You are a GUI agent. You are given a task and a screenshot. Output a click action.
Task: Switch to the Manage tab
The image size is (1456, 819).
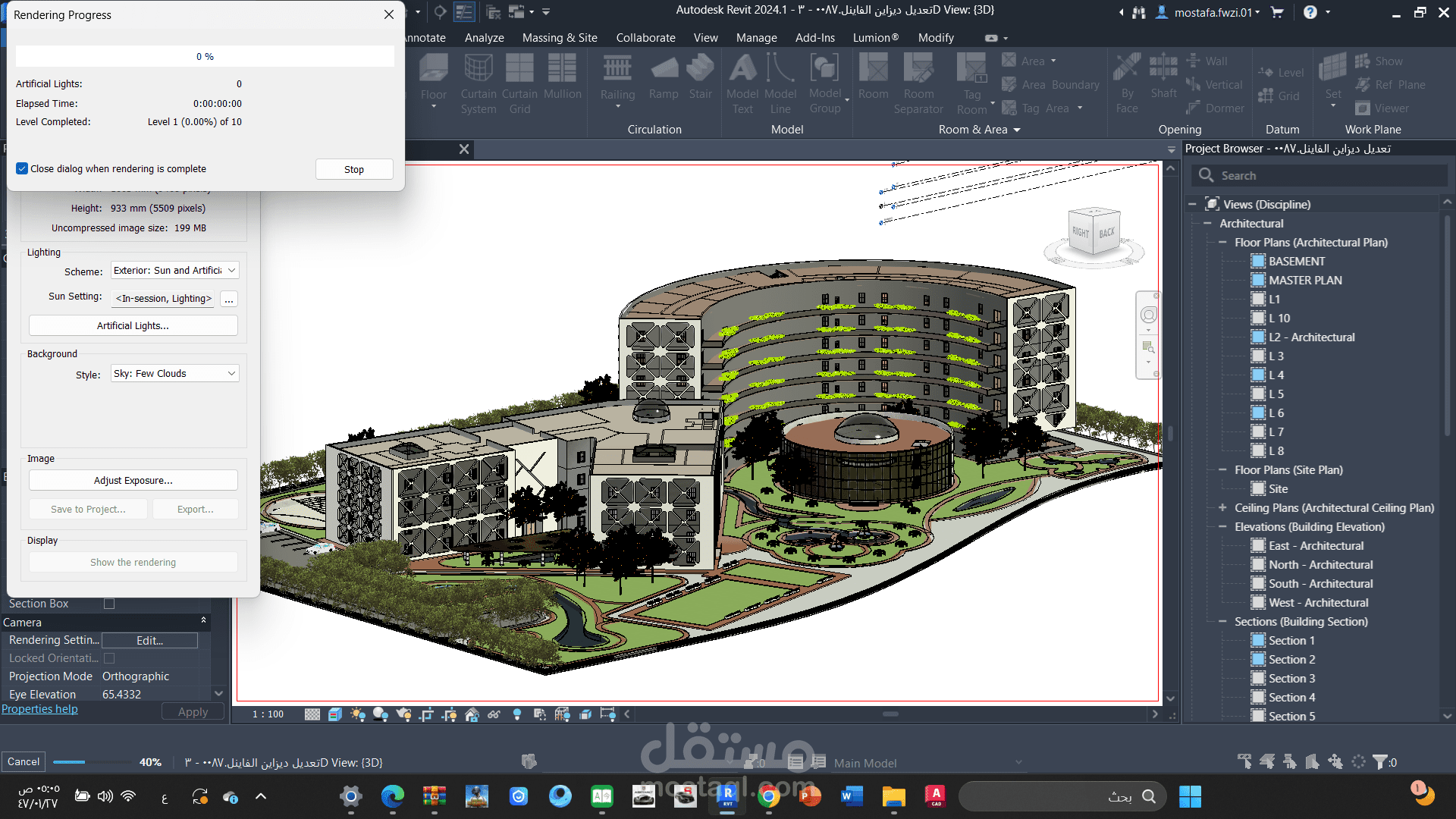click(756, 38)
